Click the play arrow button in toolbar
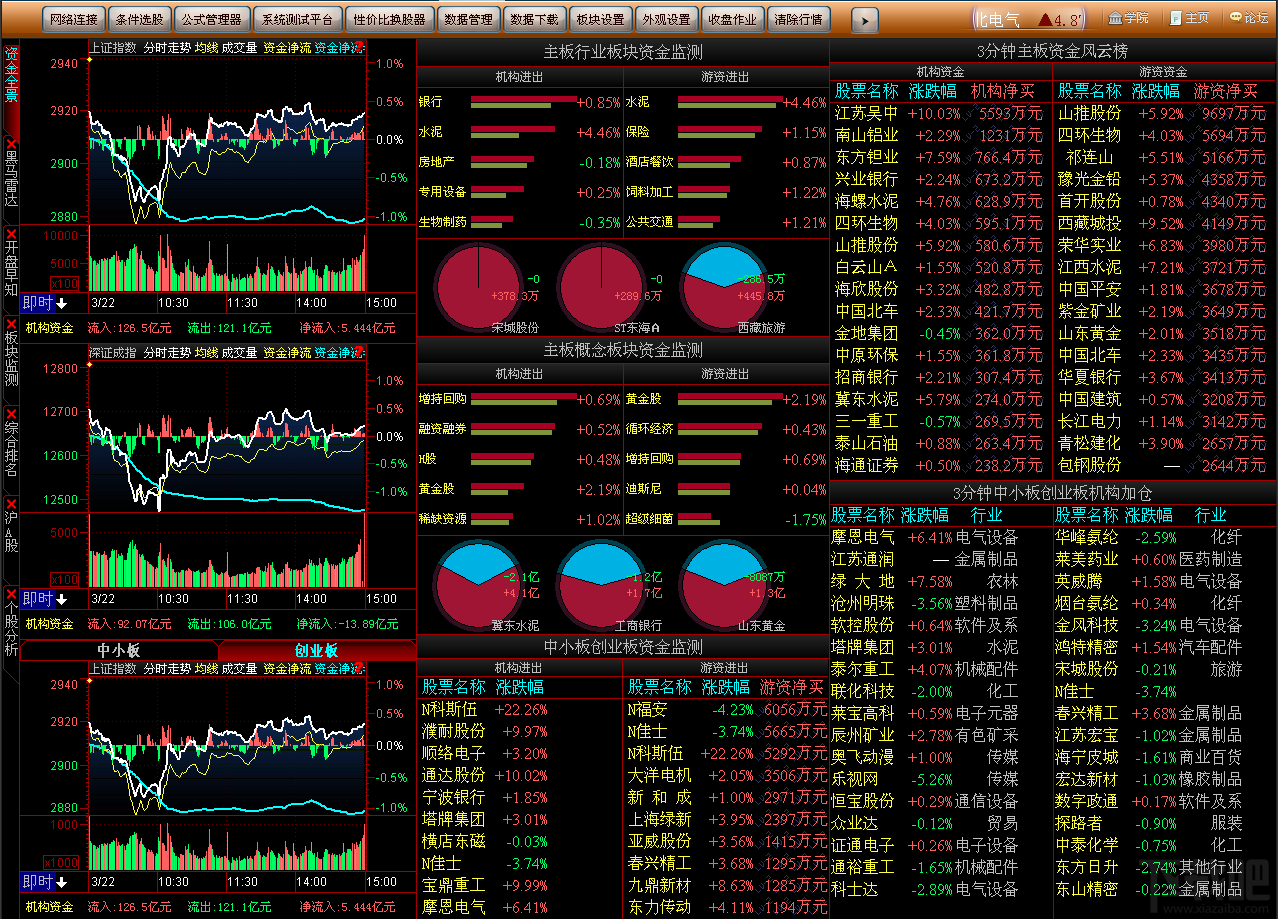The image size is (1278, 919). pos(865,19)
